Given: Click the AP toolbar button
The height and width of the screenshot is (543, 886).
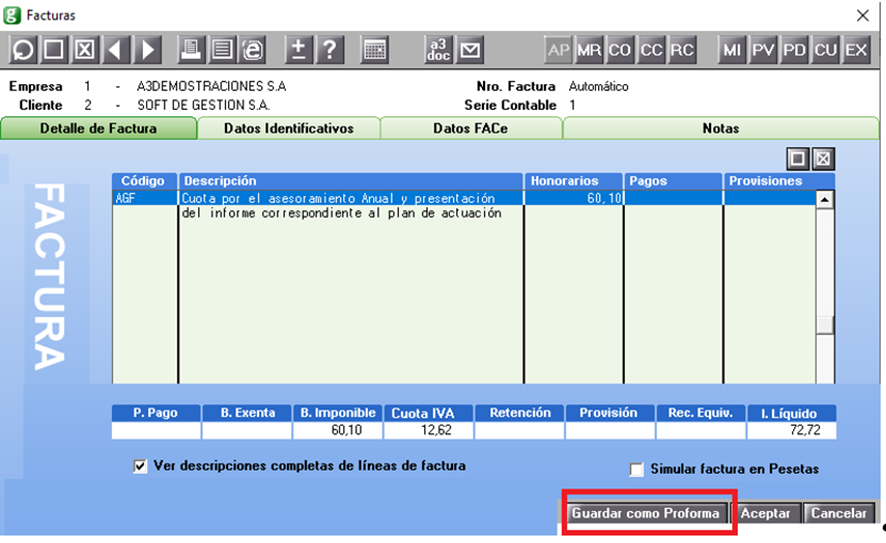Looking at the screenshot, I should [558, 50].
